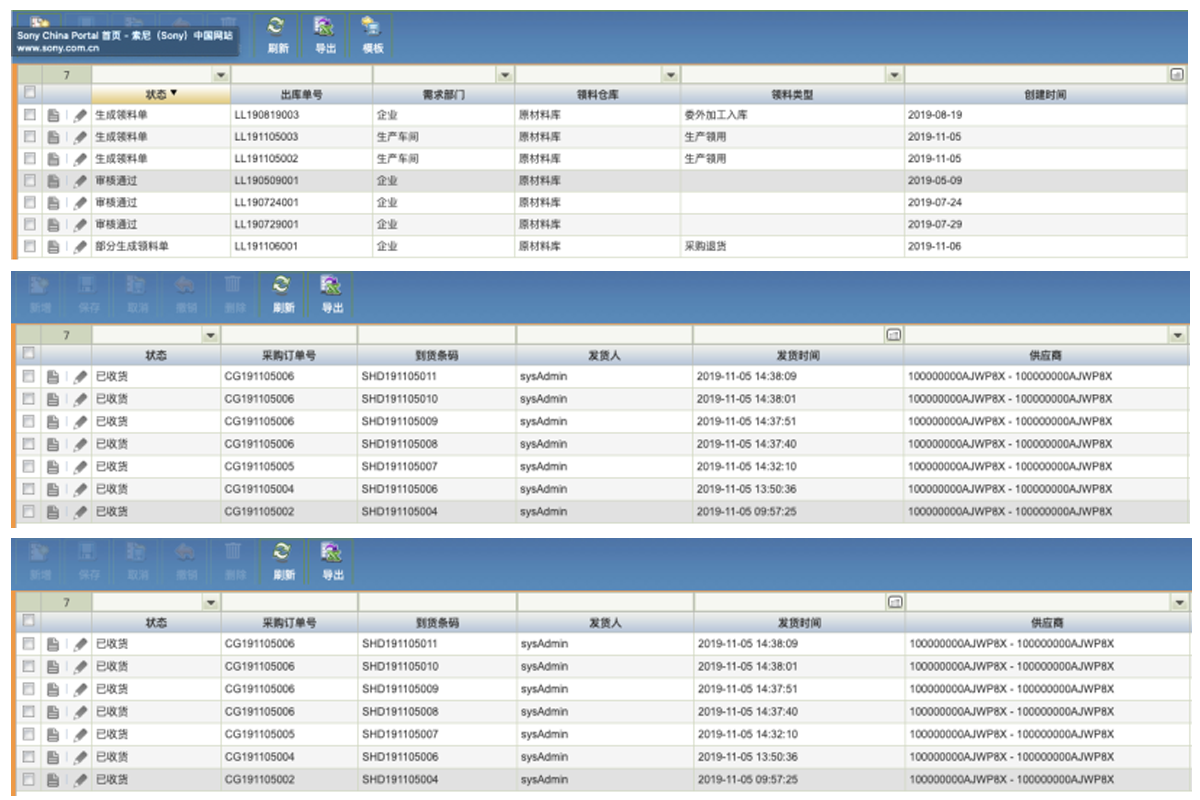Click the edit pencil for row LL191106001
Screen dimensions: 1200x800
(x=80, y=246)
